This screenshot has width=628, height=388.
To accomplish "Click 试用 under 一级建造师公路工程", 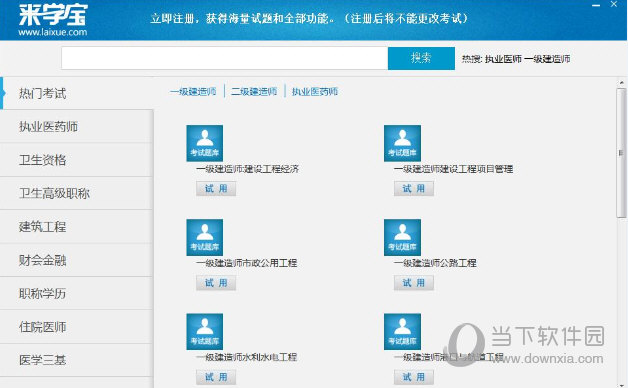I will pos(414,283).
